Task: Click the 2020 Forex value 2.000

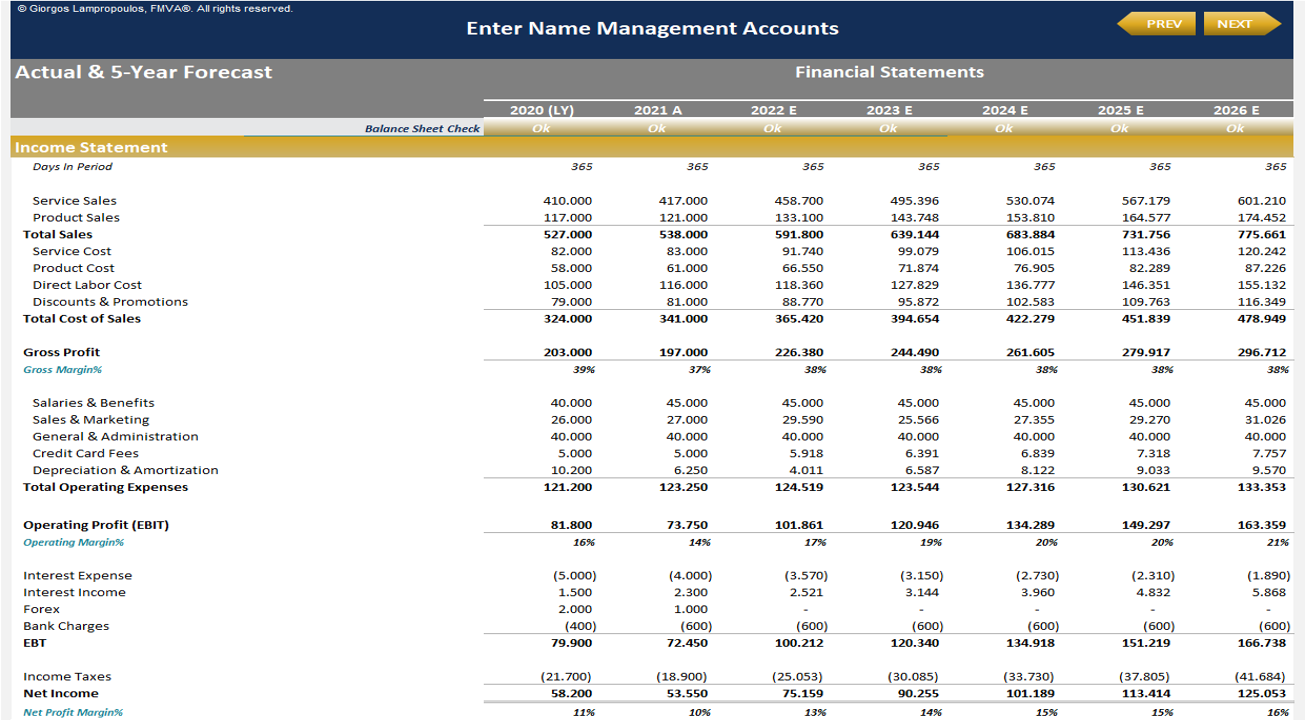Action: point(574,610)
